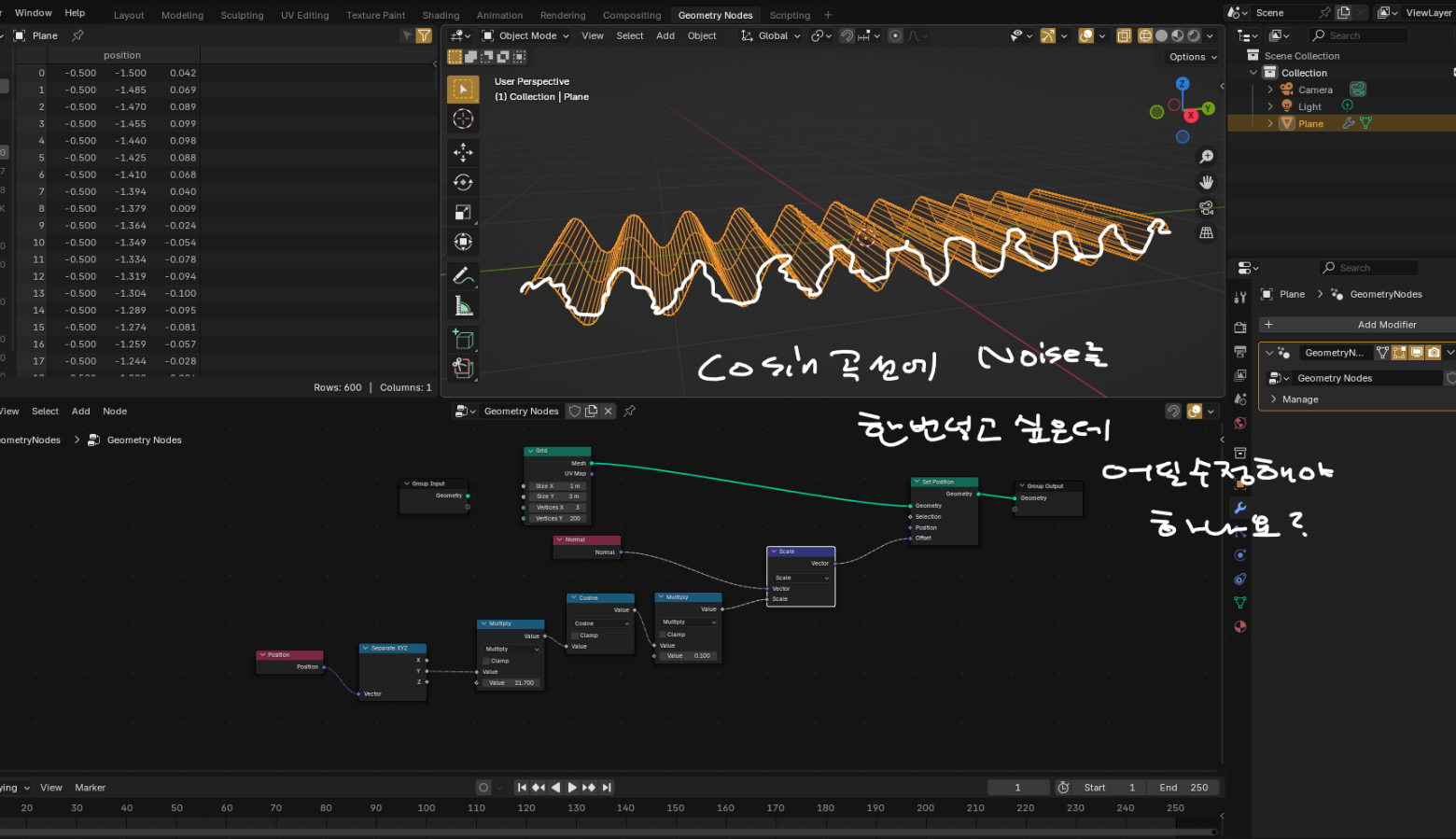Screen dimensions: 1456x839
Task: Switch to the Scripting workspace tab
Action: pos(790,15)
